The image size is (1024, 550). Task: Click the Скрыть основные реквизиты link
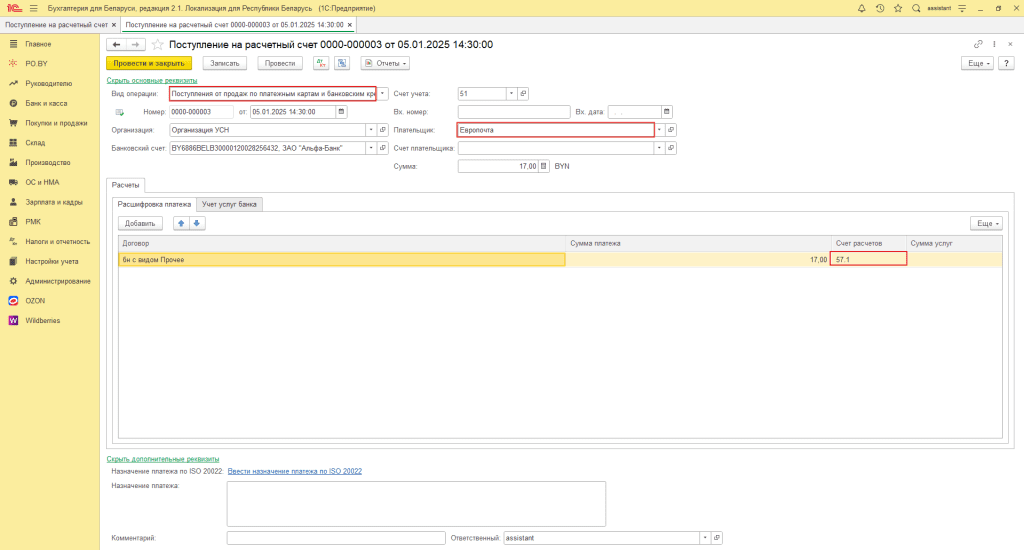(151, 80)
